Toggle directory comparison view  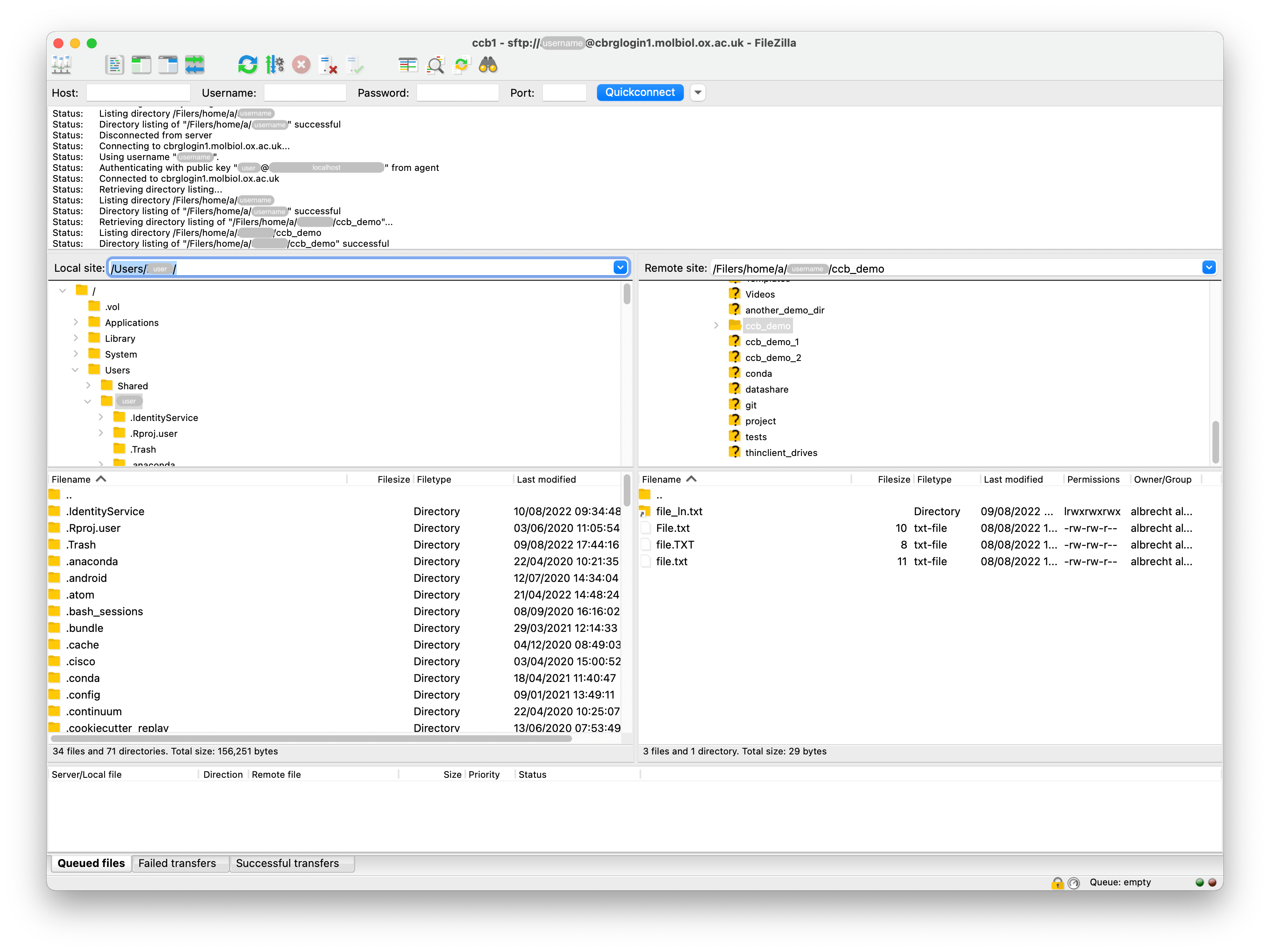[x=434, y=64]
